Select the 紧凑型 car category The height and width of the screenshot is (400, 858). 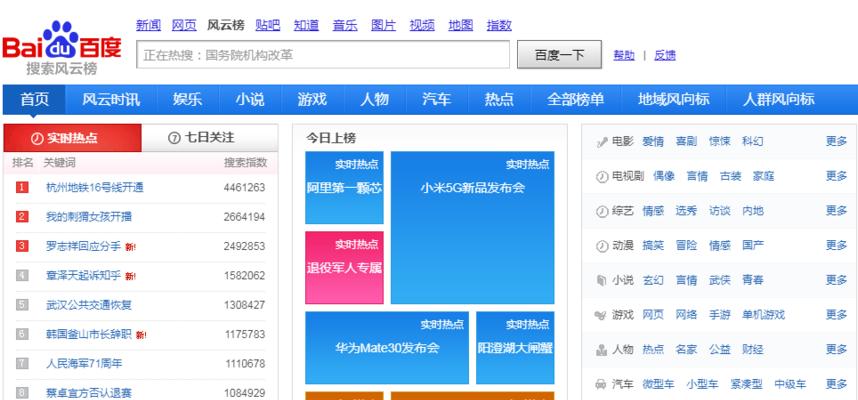(746, 384)
